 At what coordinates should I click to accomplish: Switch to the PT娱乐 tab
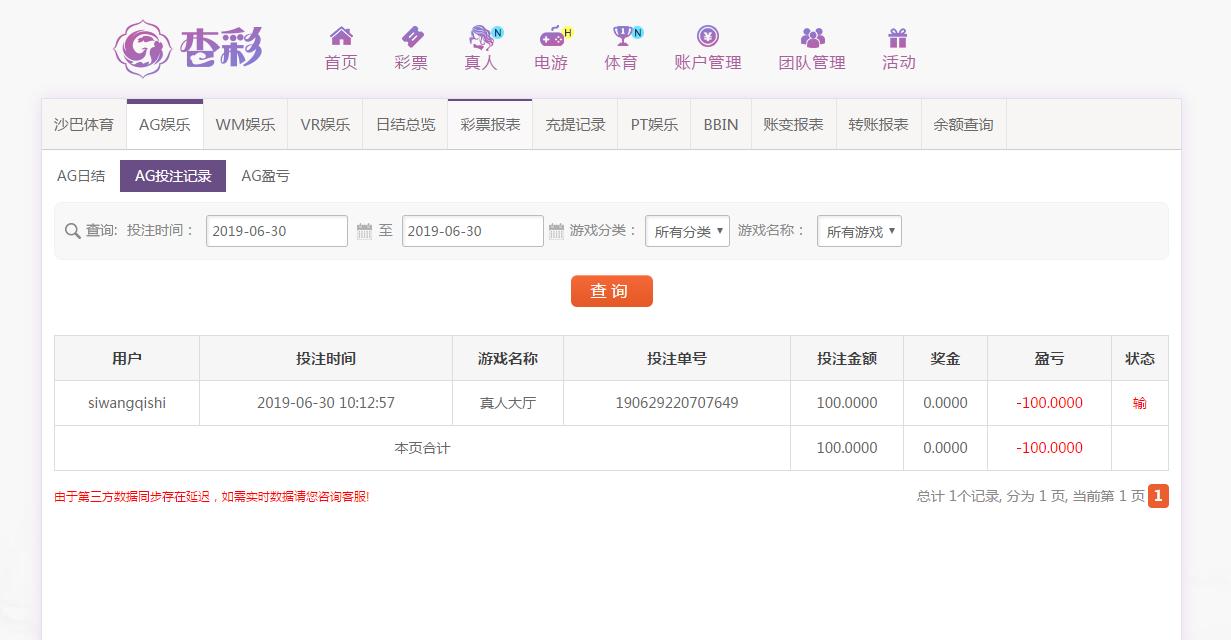(x=654, y=125)
